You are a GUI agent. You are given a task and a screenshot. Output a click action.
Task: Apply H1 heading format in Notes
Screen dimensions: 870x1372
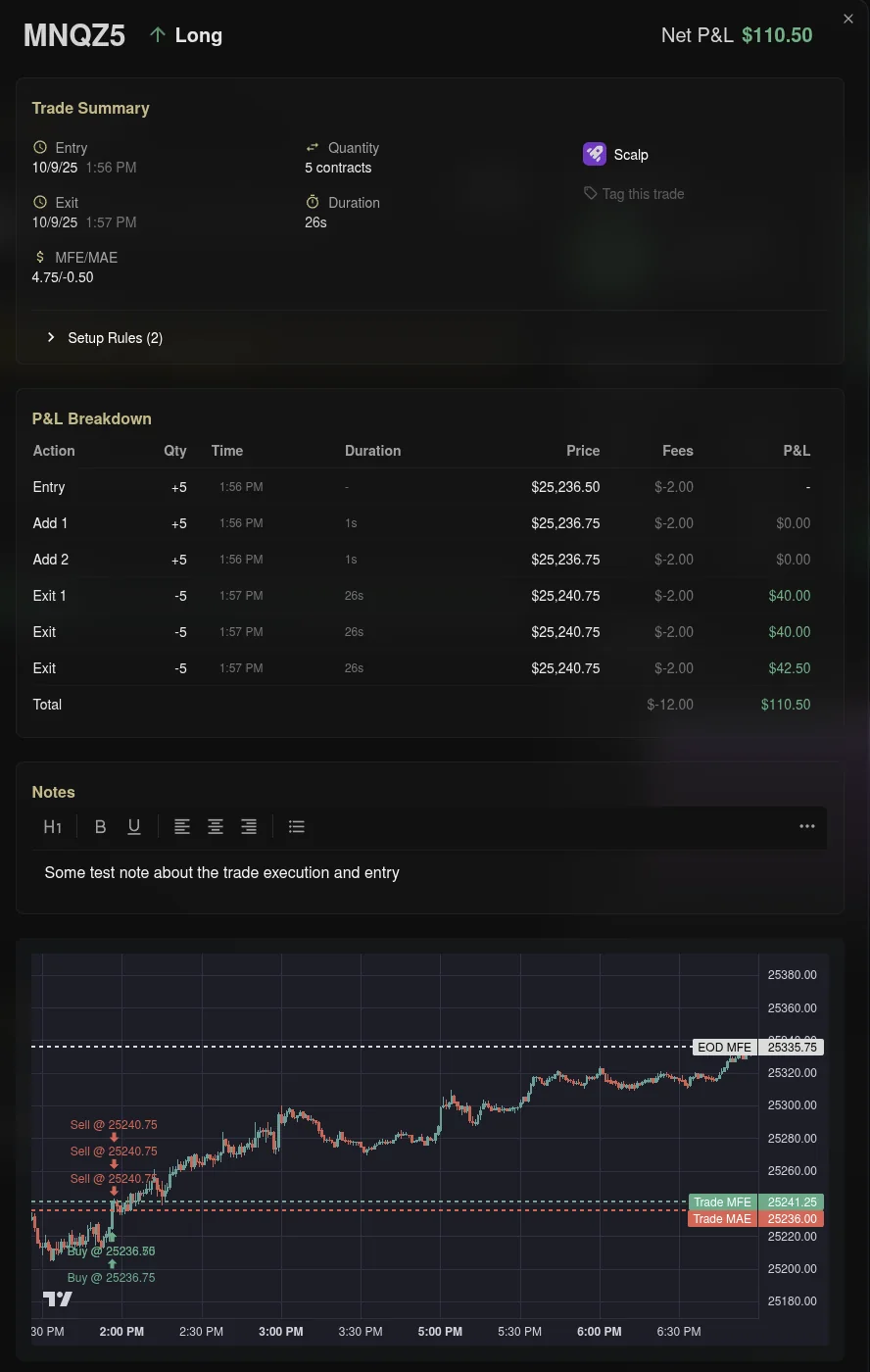(x=53, y=827)
